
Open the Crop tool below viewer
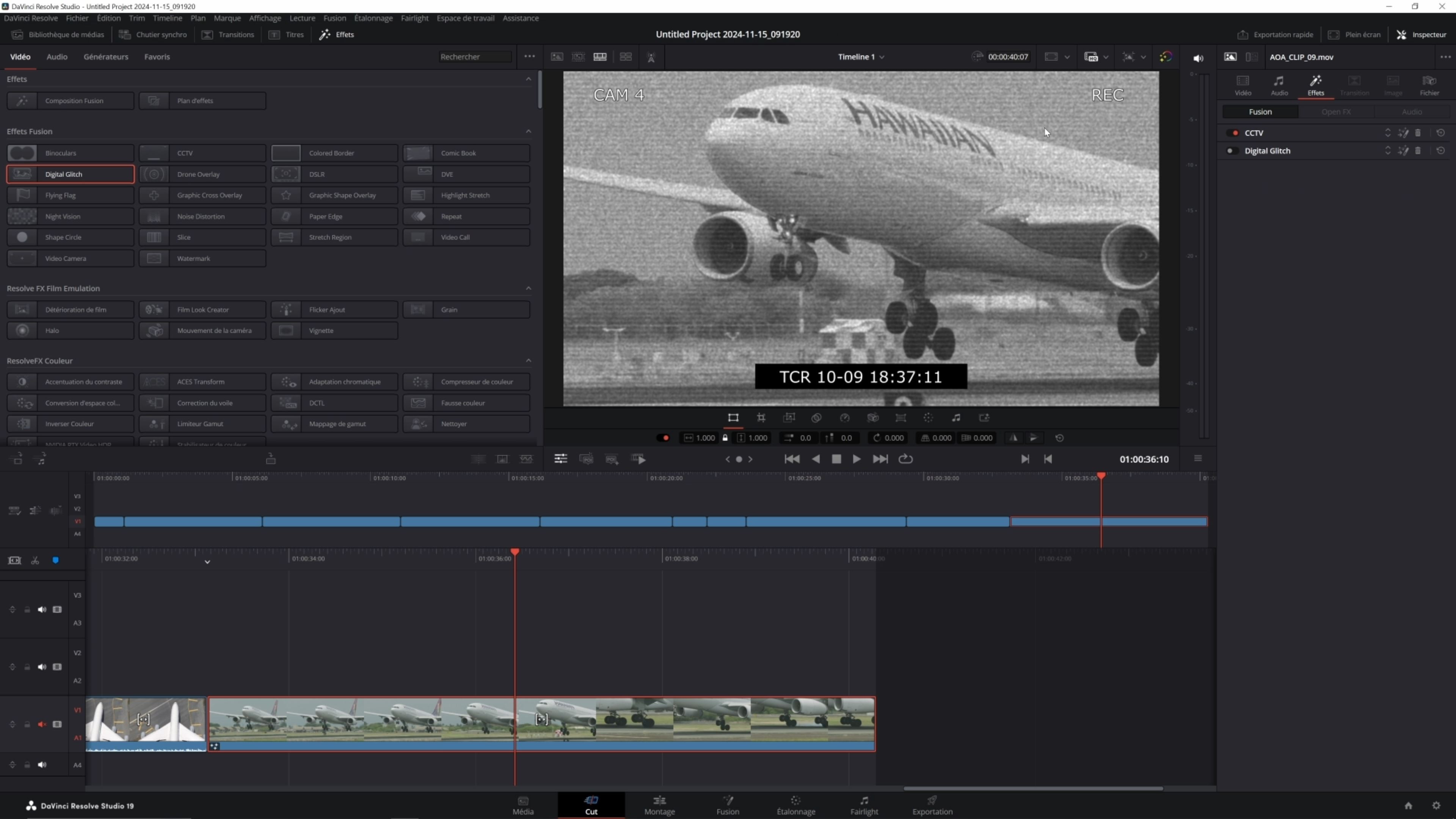761,418
